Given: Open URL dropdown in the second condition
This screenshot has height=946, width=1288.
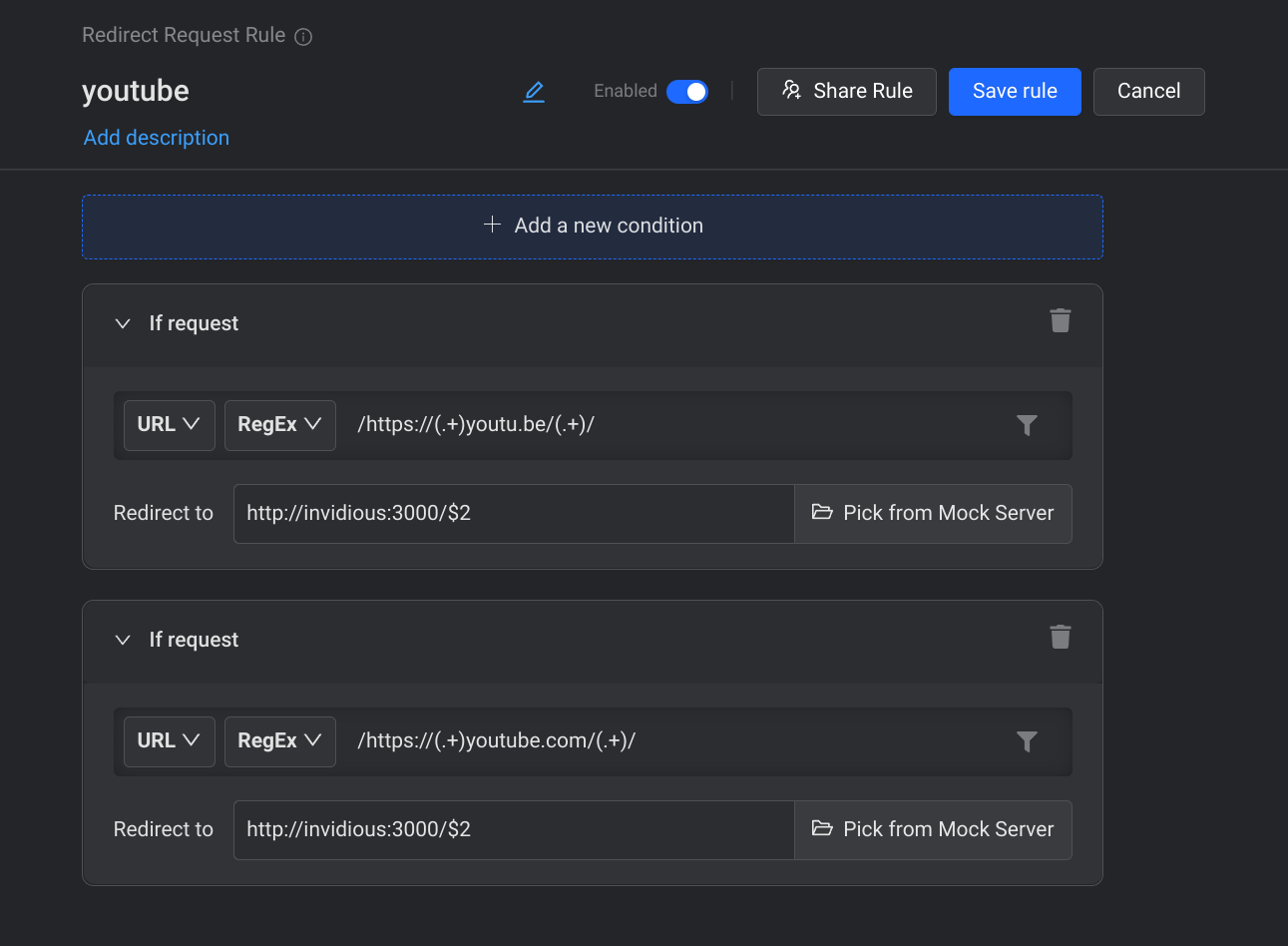Looking at the screenshot, I should pyautogui.click(x=169, y=741).
